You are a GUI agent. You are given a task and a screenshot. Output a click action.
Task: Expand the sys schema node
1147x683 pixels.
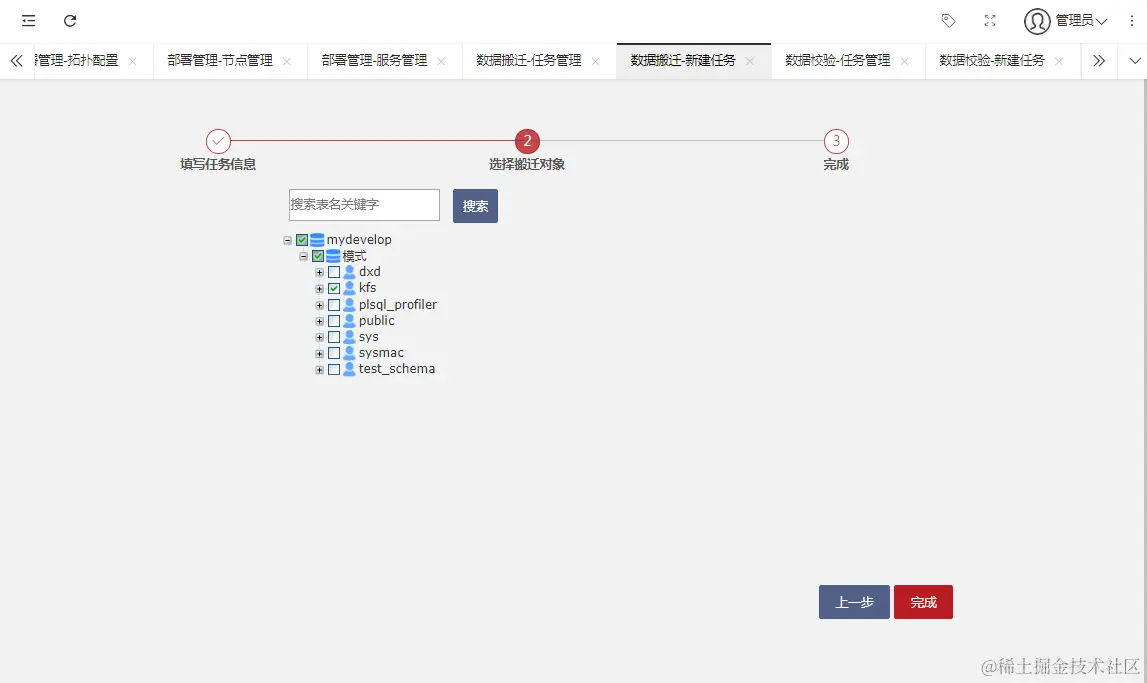point(320,337)
